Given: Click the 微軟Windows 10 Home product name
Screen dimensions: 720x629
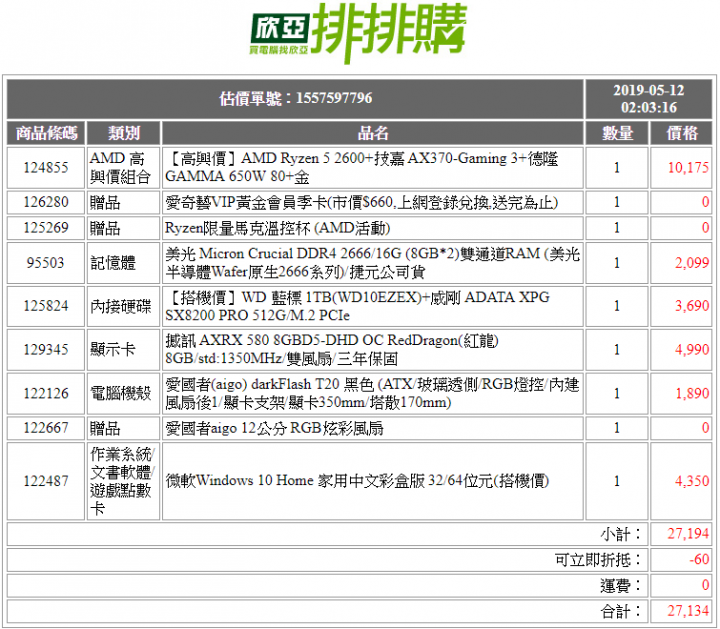Looking at the screenshot, I should coord(357,481).
